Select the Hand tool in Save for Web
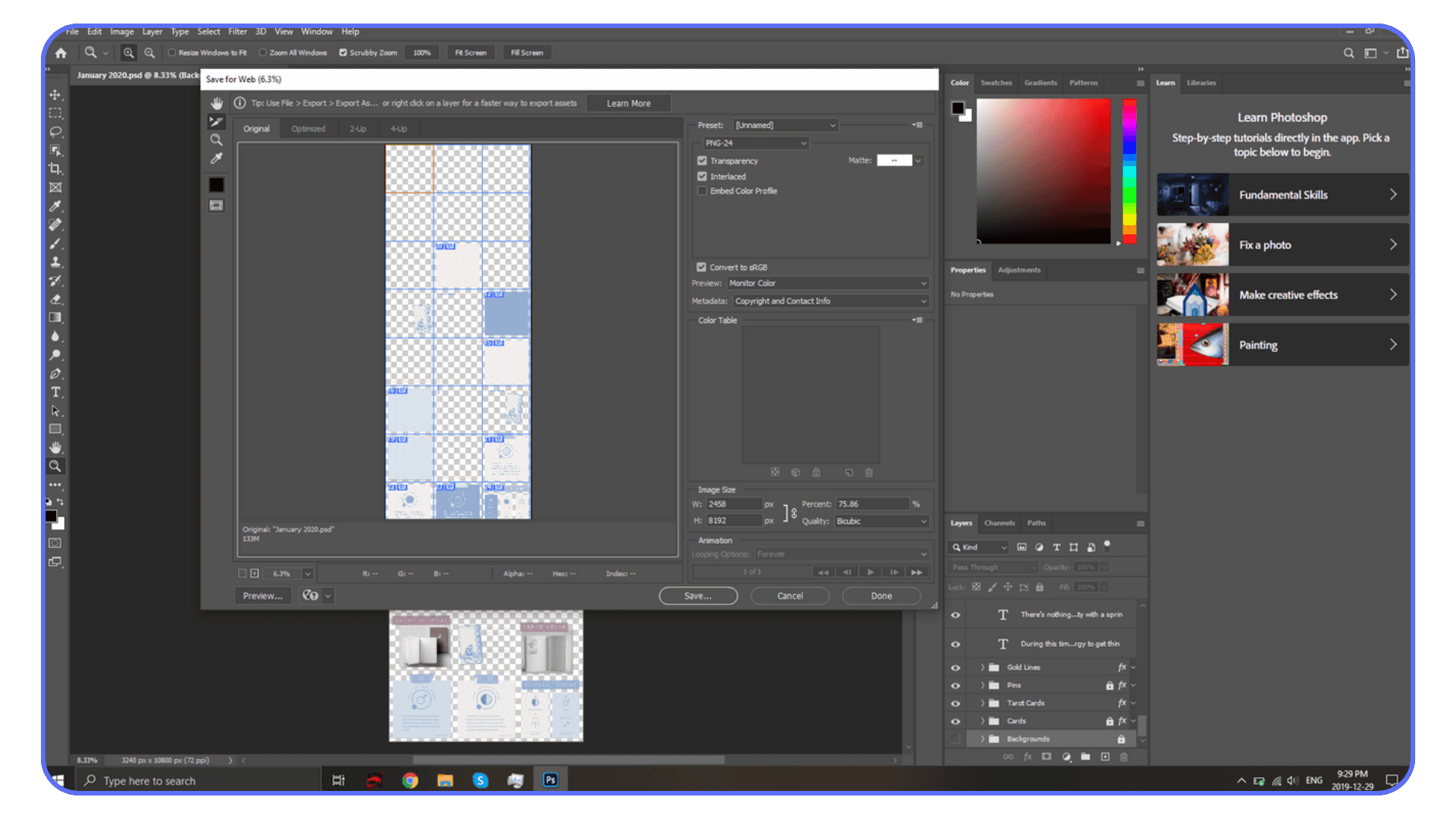1456x819 pixels. 217,103
